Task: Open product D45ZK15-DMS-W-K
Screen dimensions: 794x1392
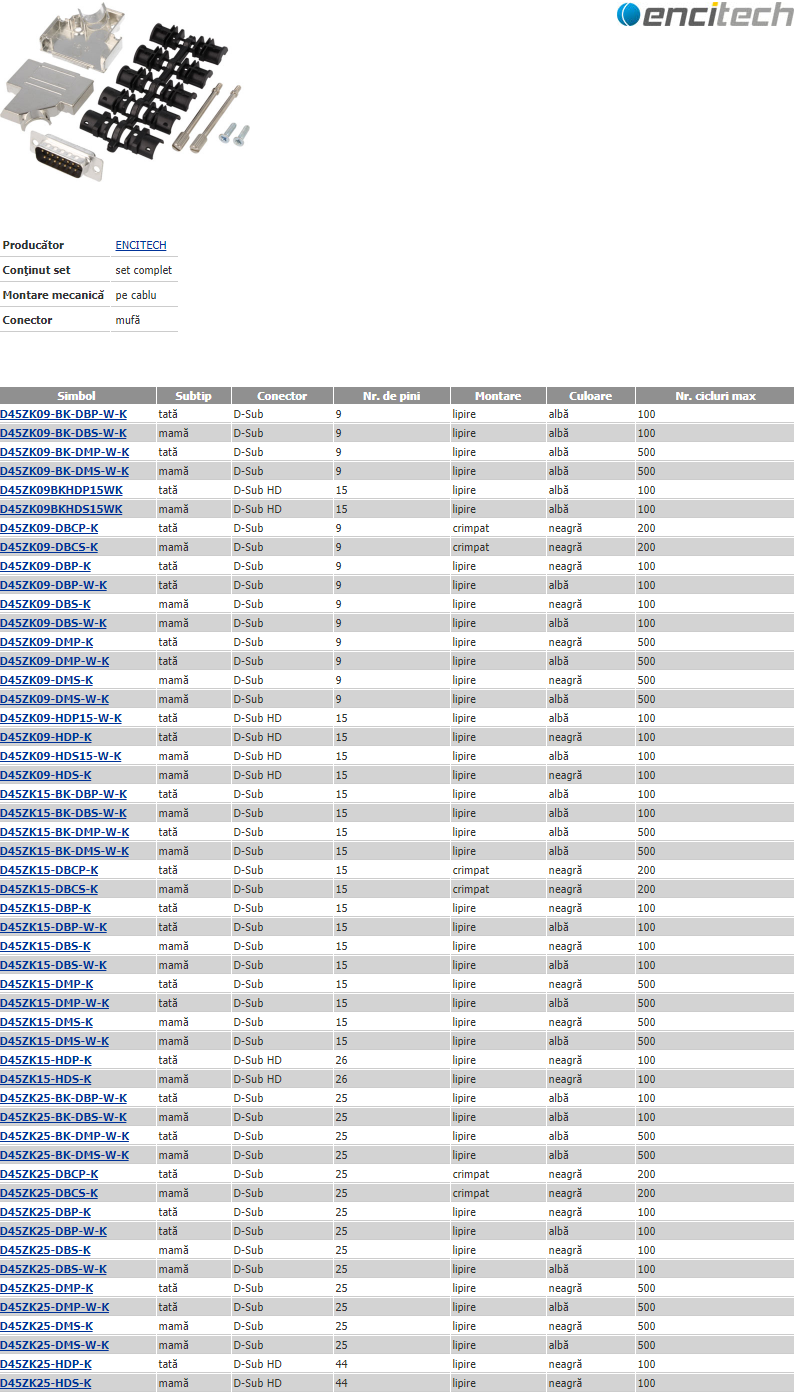Action: [55, 1041]
